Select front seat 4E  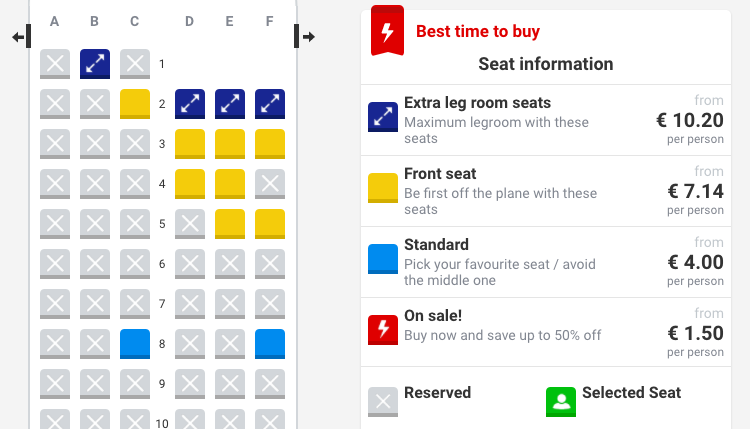click(230, 184)
